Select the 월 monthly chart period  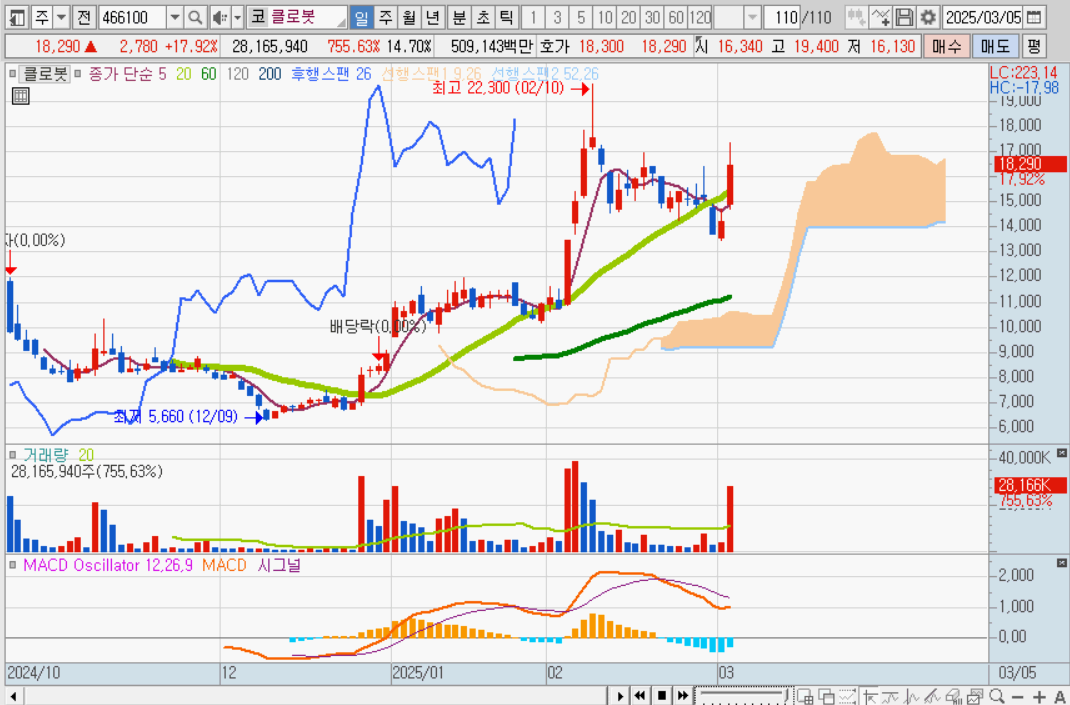click(x=409, y=17)
